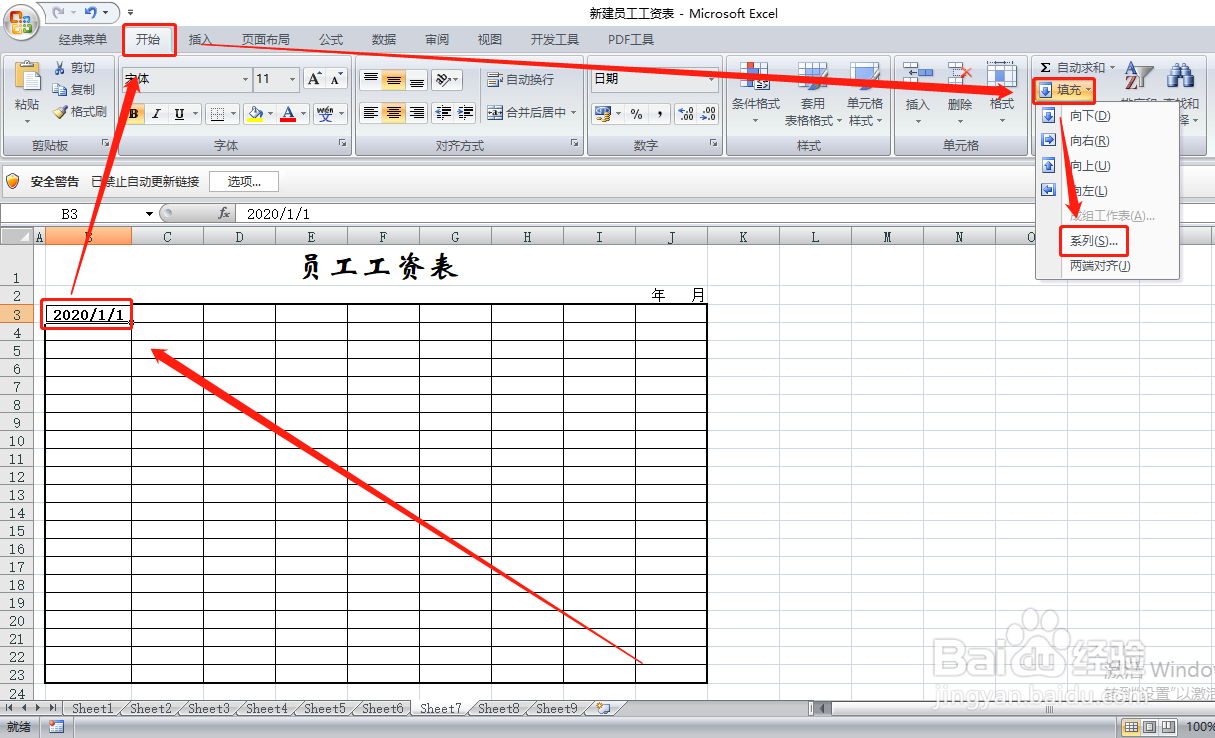Increase indent icon
This screenshot has height=738, width=1215.
point(465,113)
